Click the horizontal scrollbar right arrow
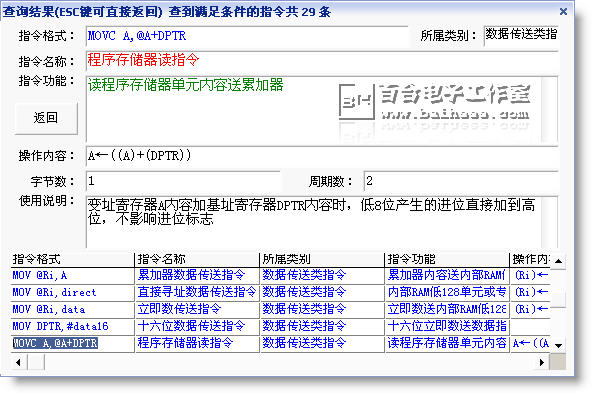The width and height of the screenshot is (591, 393). point(542,362)
